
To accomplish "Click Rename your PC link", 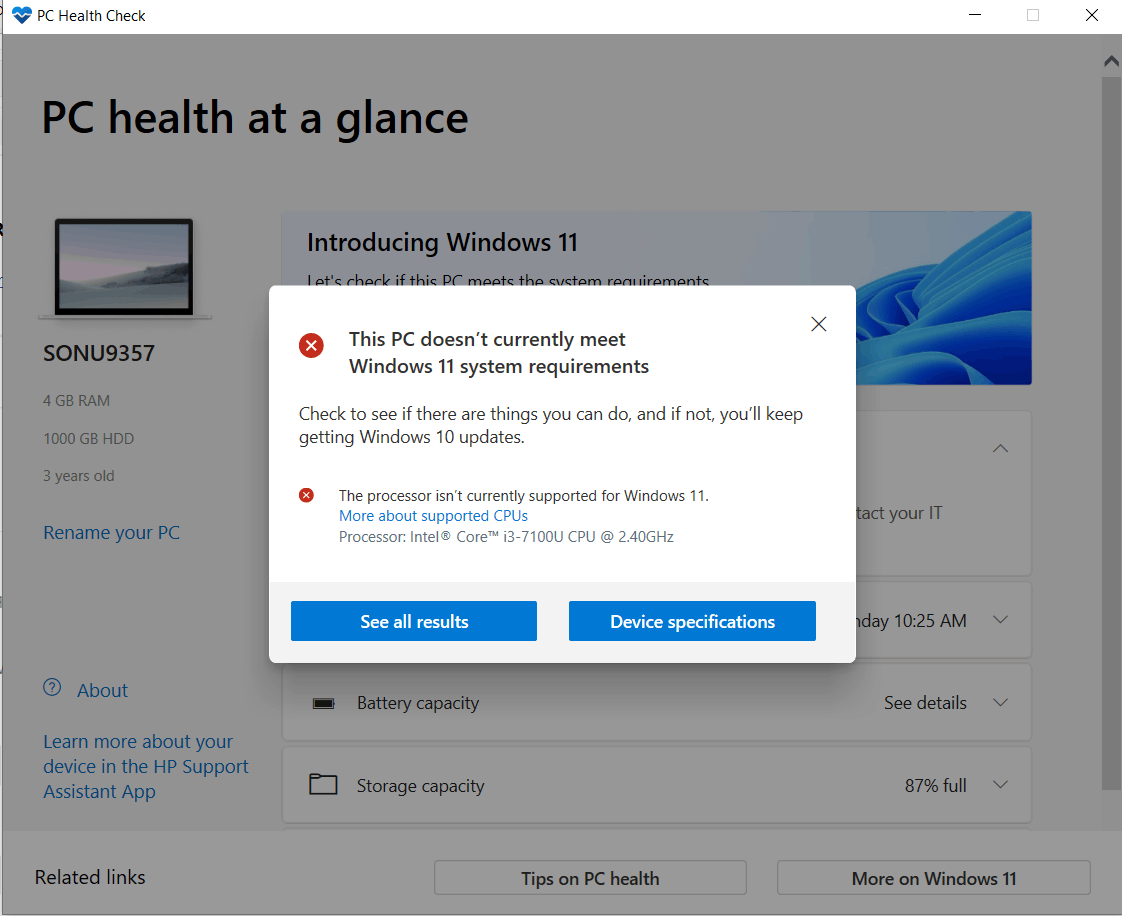I will (x=112, y=532).
